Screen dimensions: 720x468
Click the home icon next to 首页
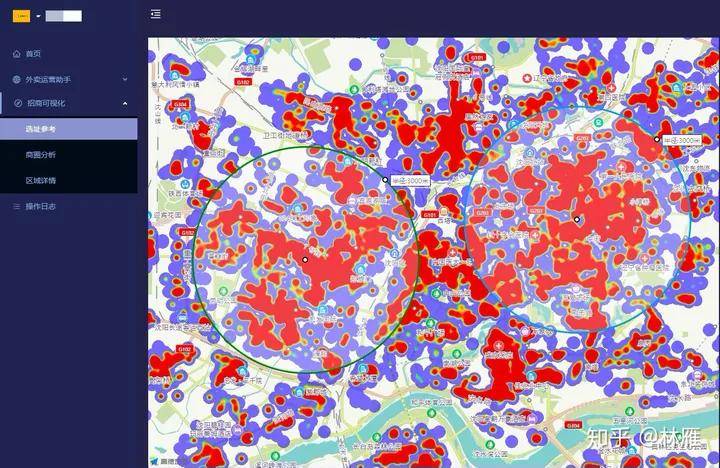(17, 54)
